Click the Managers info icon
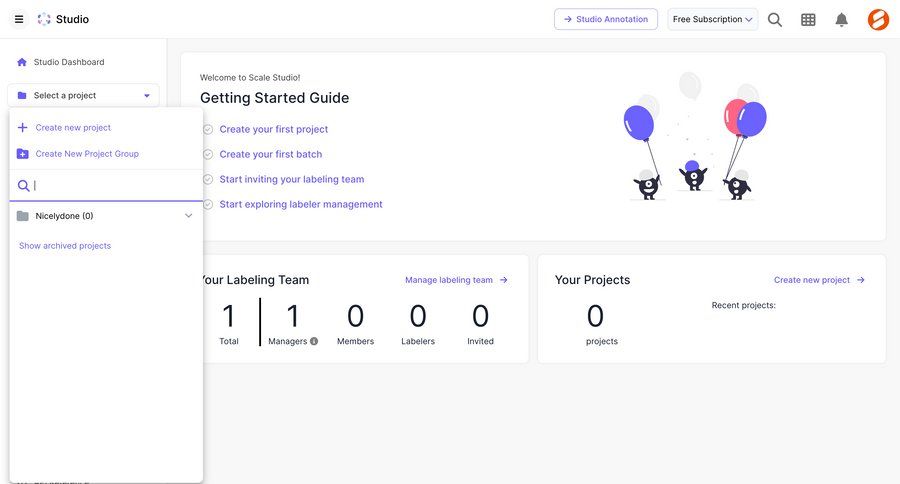900x484 pixels. coord(314,341)
